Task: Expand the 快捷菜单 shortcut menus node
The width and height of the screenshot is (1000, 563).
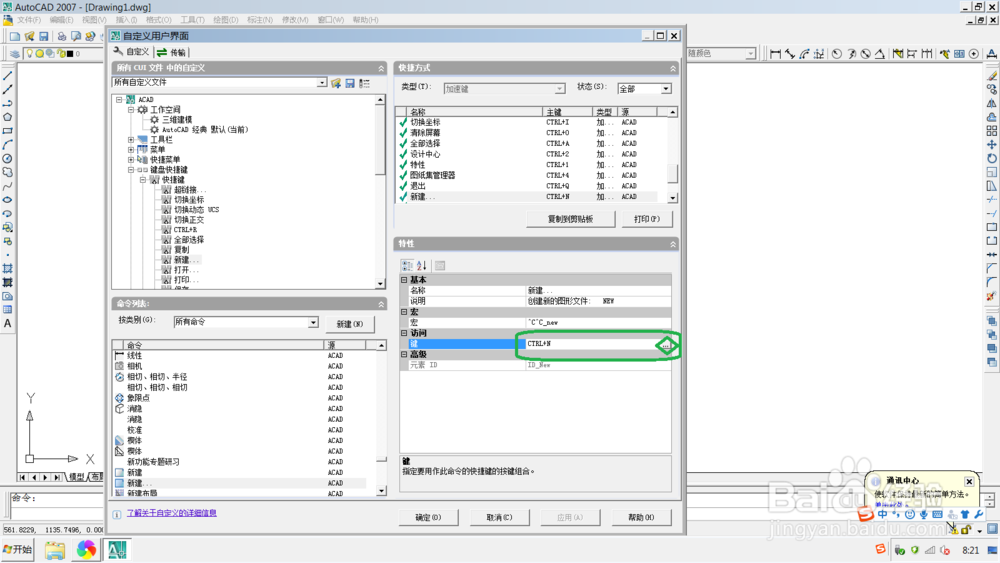Action: (x=131, y=159)
